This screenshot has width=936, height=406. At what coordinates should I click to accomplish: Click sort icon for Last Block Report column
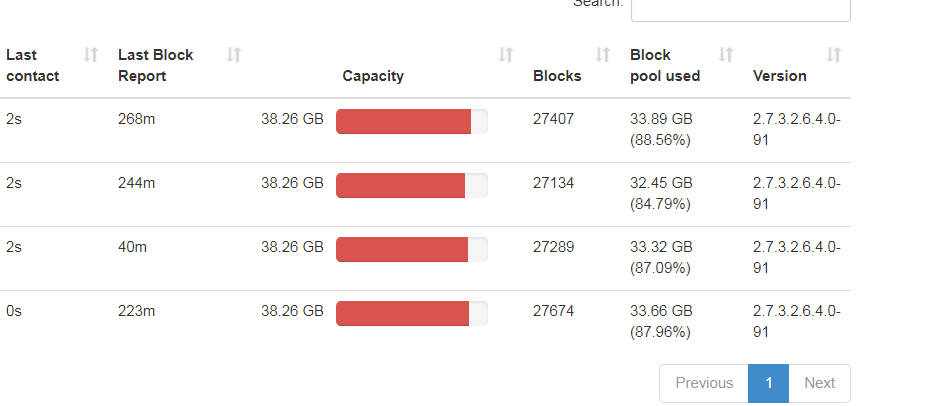234,54
